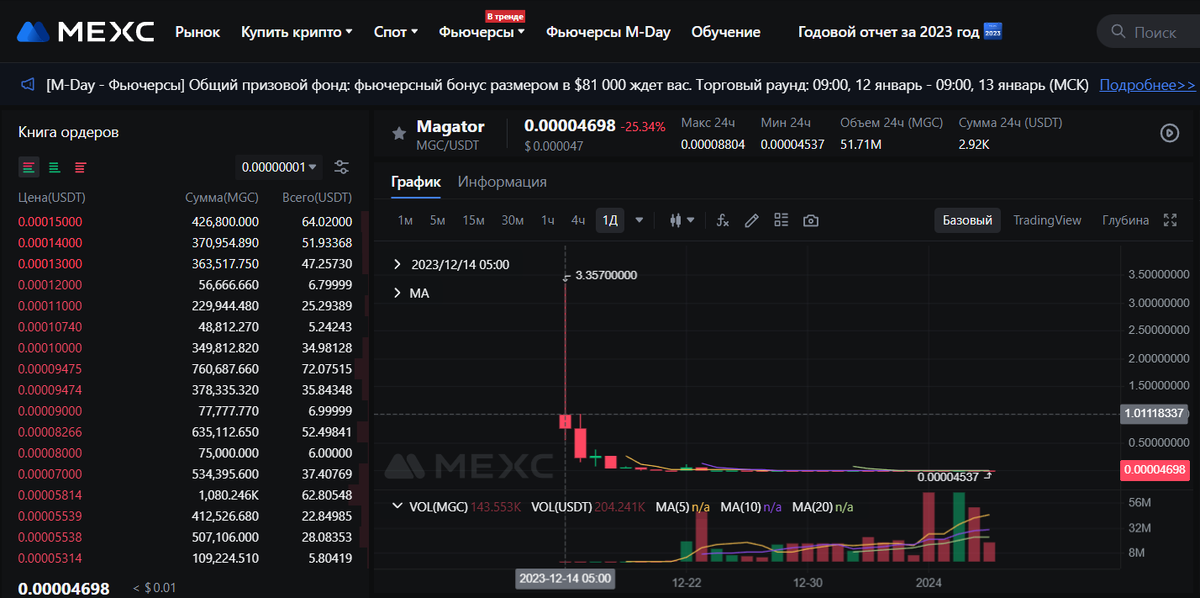The height and width of the screenshot is (598, 1200).
Task: Select the 5м timeframe
Action: coord(438,220)
